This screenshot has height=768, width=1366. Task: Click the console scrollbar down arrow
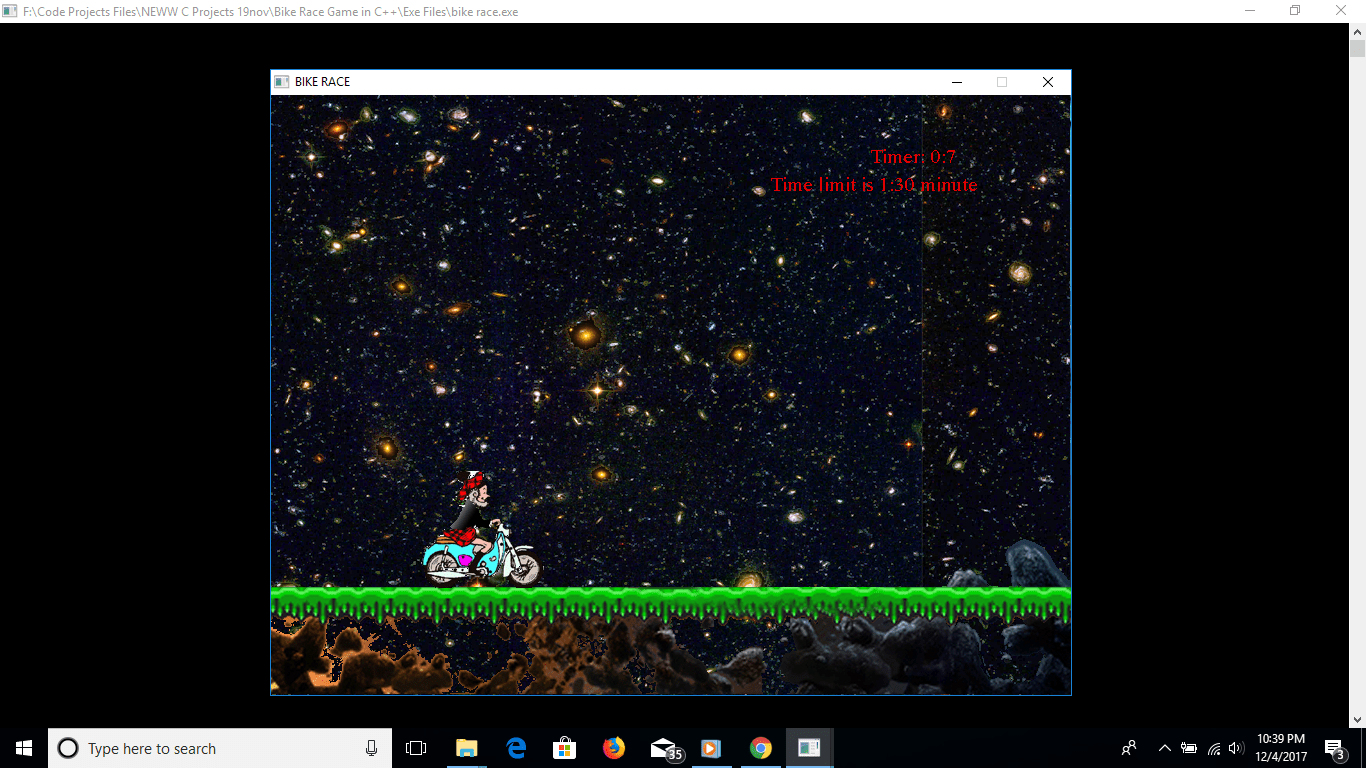coord(1357,719)
